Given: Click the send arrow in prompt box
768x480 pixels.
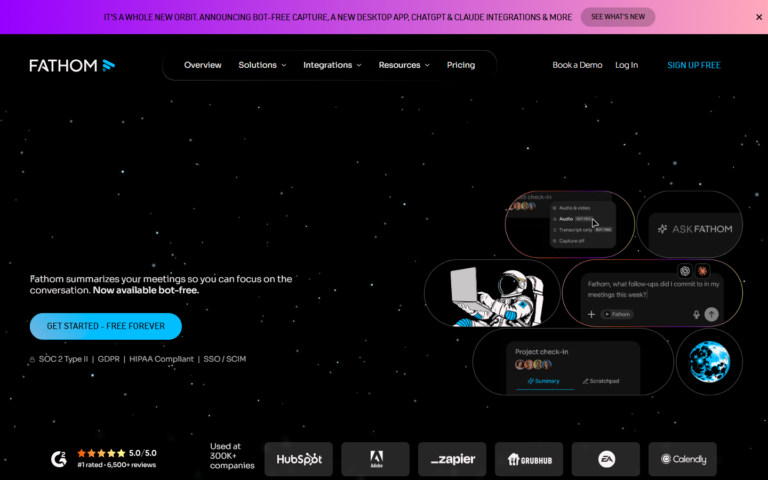Looking at the screenshot, I should coord(711,314).
